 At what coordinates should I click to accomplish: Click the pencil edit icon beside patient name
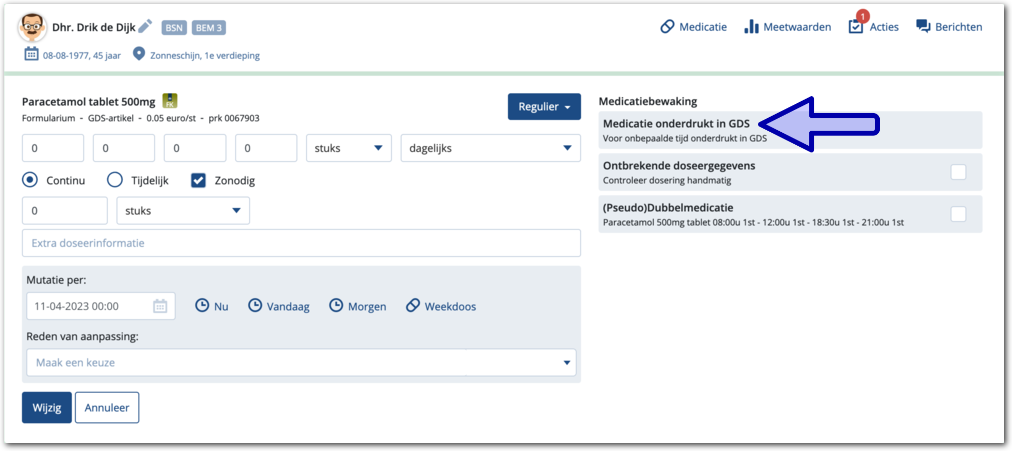(x=145, y=26)
